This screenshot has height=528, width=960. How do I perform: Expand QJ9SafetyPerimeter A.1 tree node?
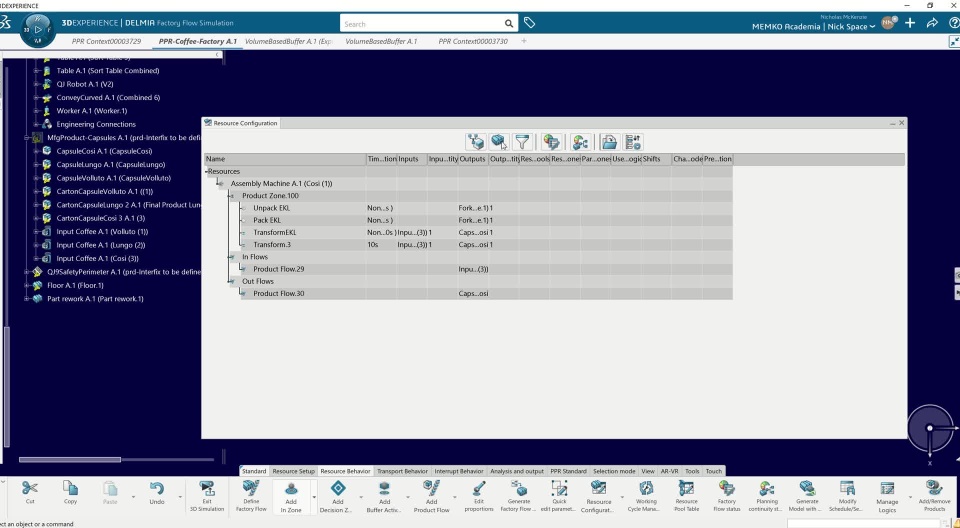(26, 272)
